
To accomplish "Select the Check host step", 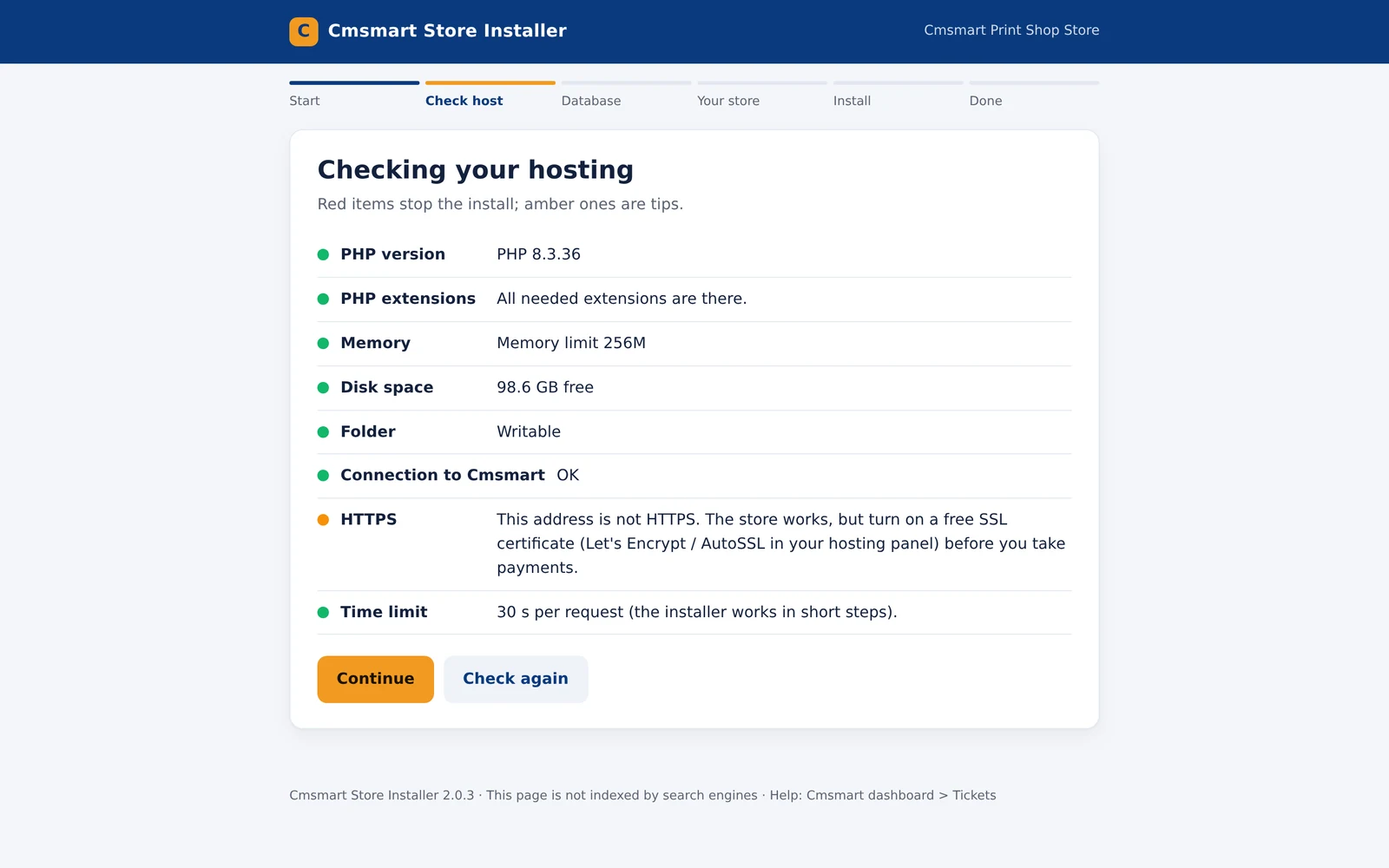I will (x=490, y=95).
